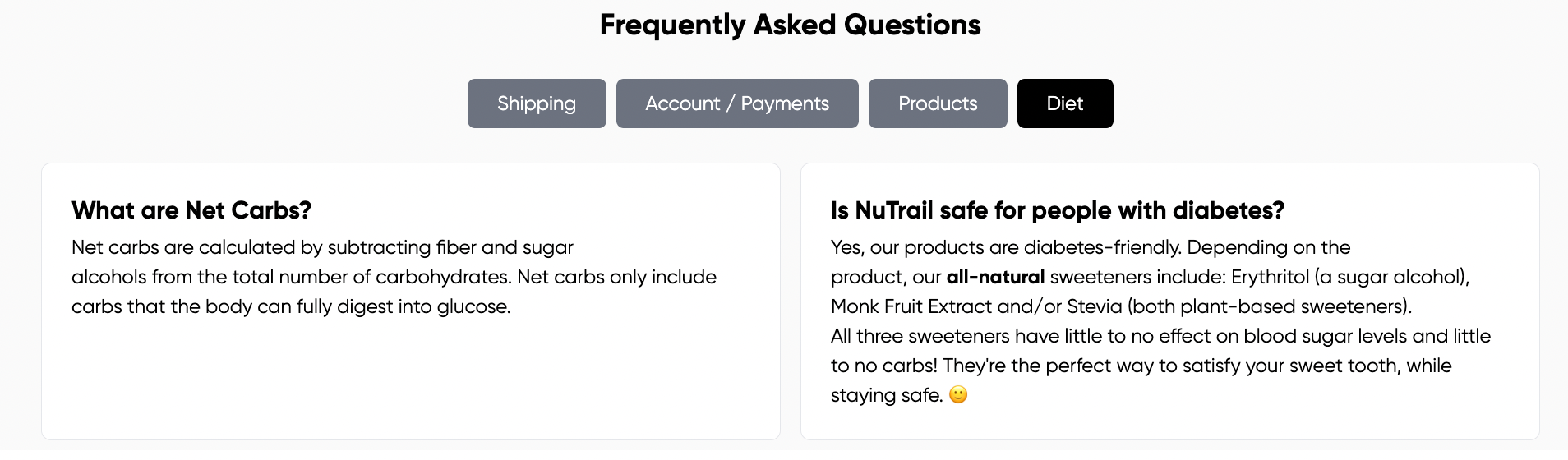Click "(both plant-based sweeteners)" text

coord(1270,306)
